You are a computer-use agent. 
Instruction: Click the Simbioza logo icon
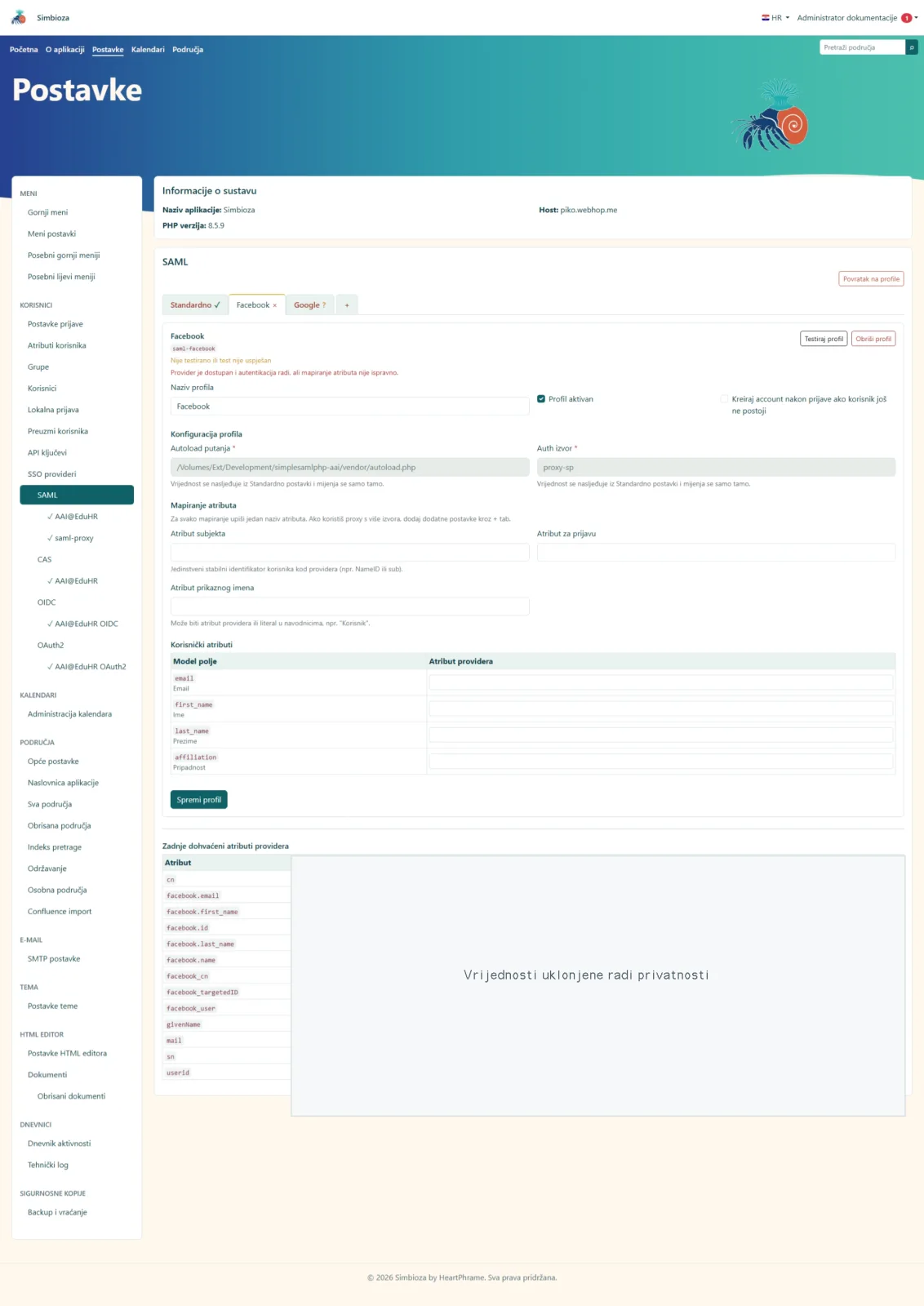click(x=18, y=17)
